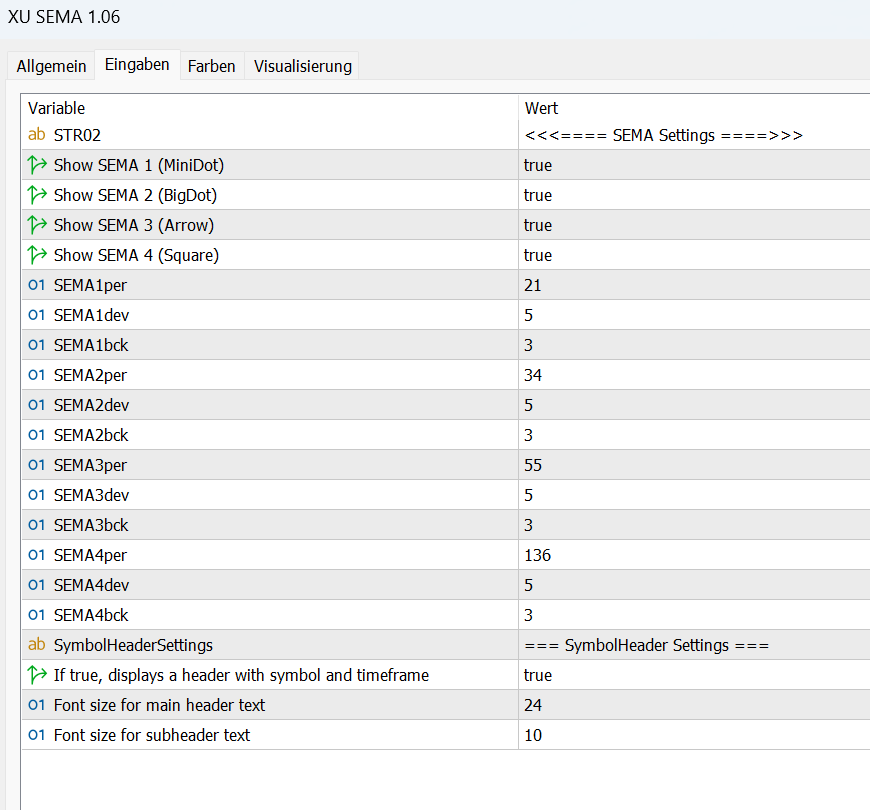Select the Eingaben tab
This screenshot has height=810, width=870.
click(137, 65)
